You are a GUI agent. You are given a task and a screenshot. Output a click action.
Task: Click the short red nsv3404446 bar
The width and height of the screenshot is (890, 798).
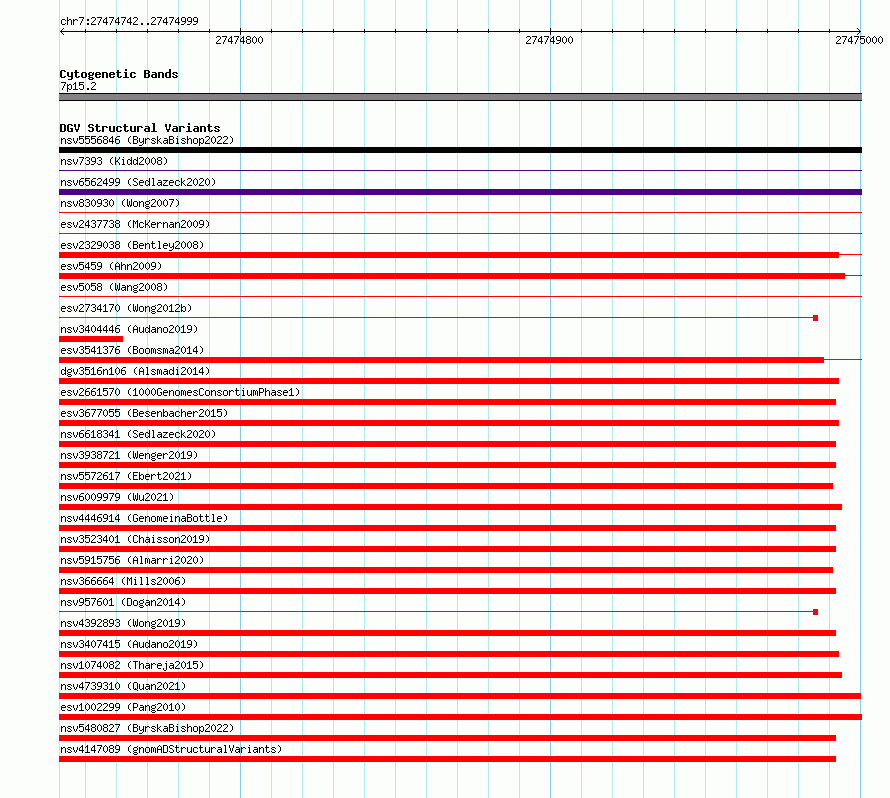91,339
